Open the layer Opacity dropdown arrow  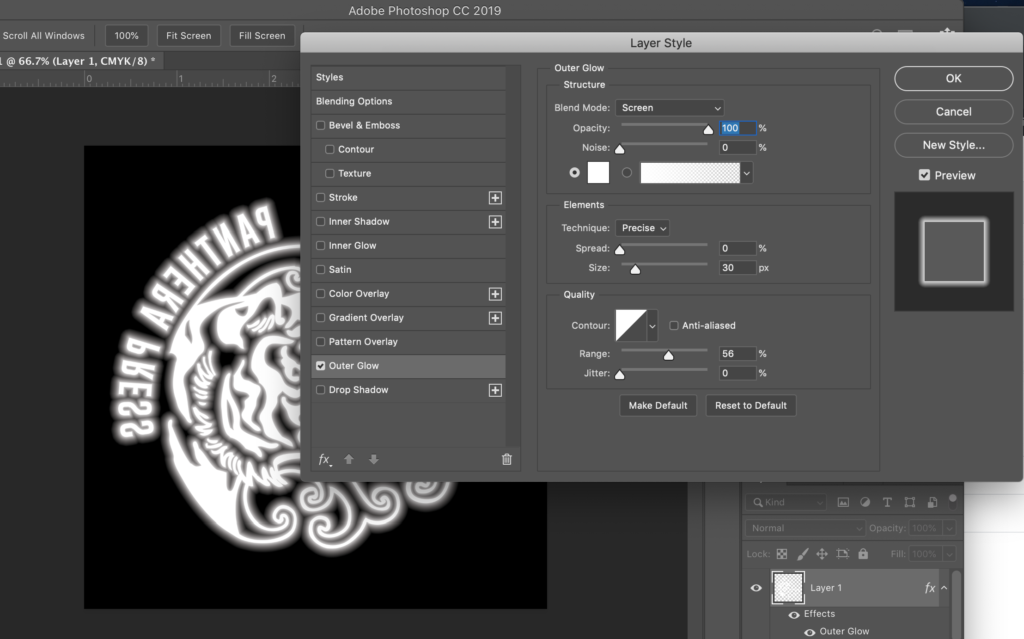click(x=949, y=528)
